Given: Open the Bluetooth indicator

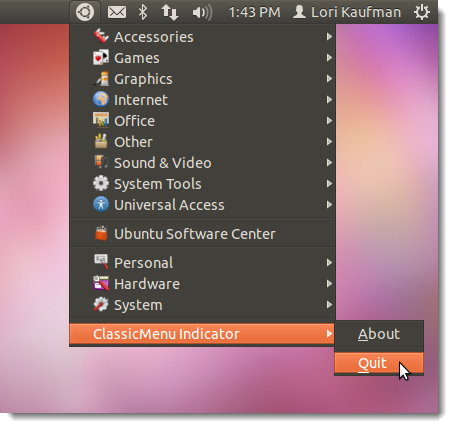Looking at the screenshot, I should click(x=143, y=12).
